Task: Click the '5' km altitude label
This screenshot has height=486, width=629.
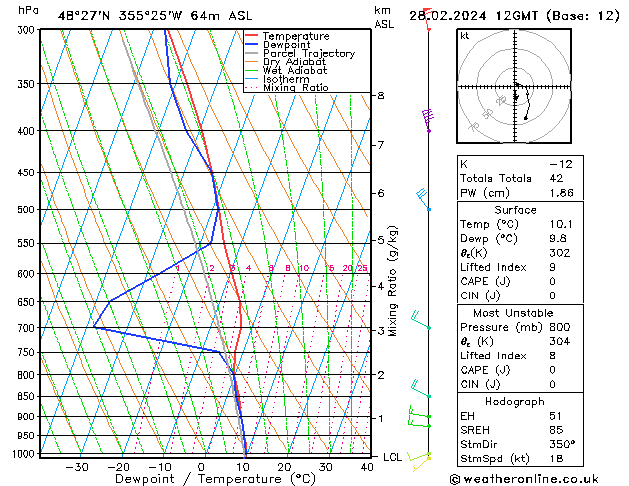Action: click(x=381, y=240)
